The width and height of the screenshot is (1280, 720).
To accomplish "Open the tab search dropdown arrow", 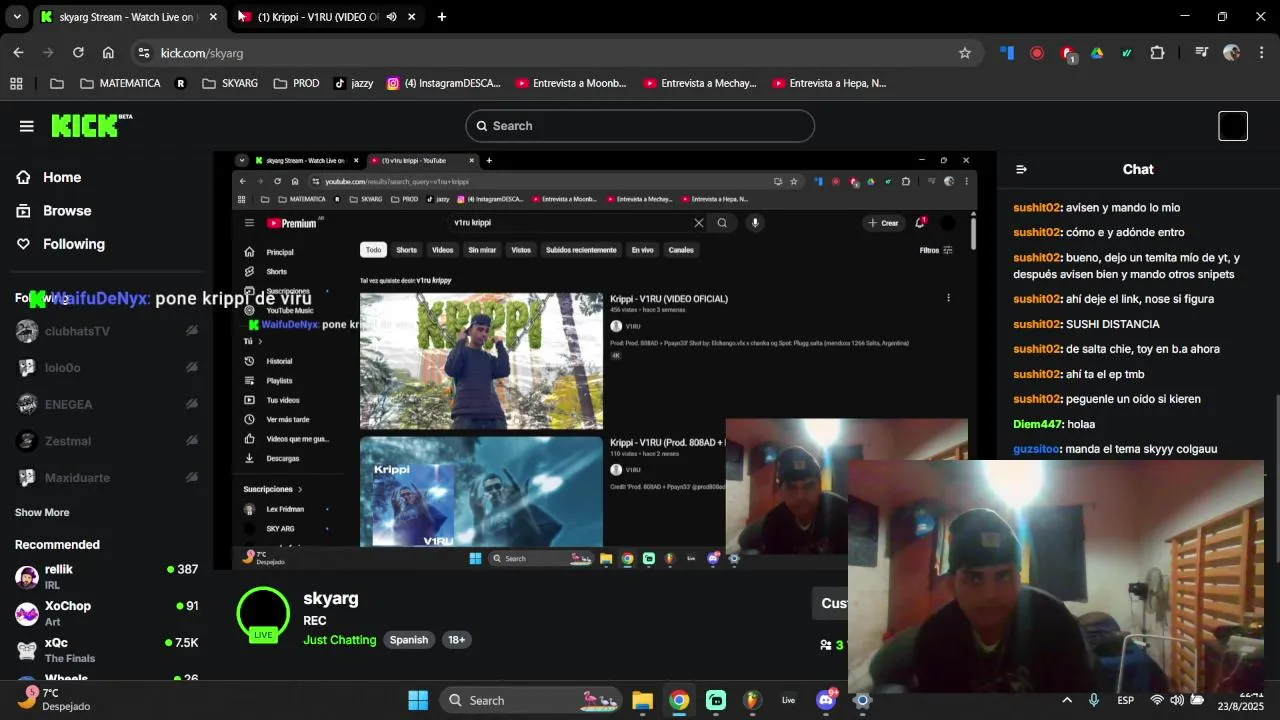I will (x=17, y=17).
